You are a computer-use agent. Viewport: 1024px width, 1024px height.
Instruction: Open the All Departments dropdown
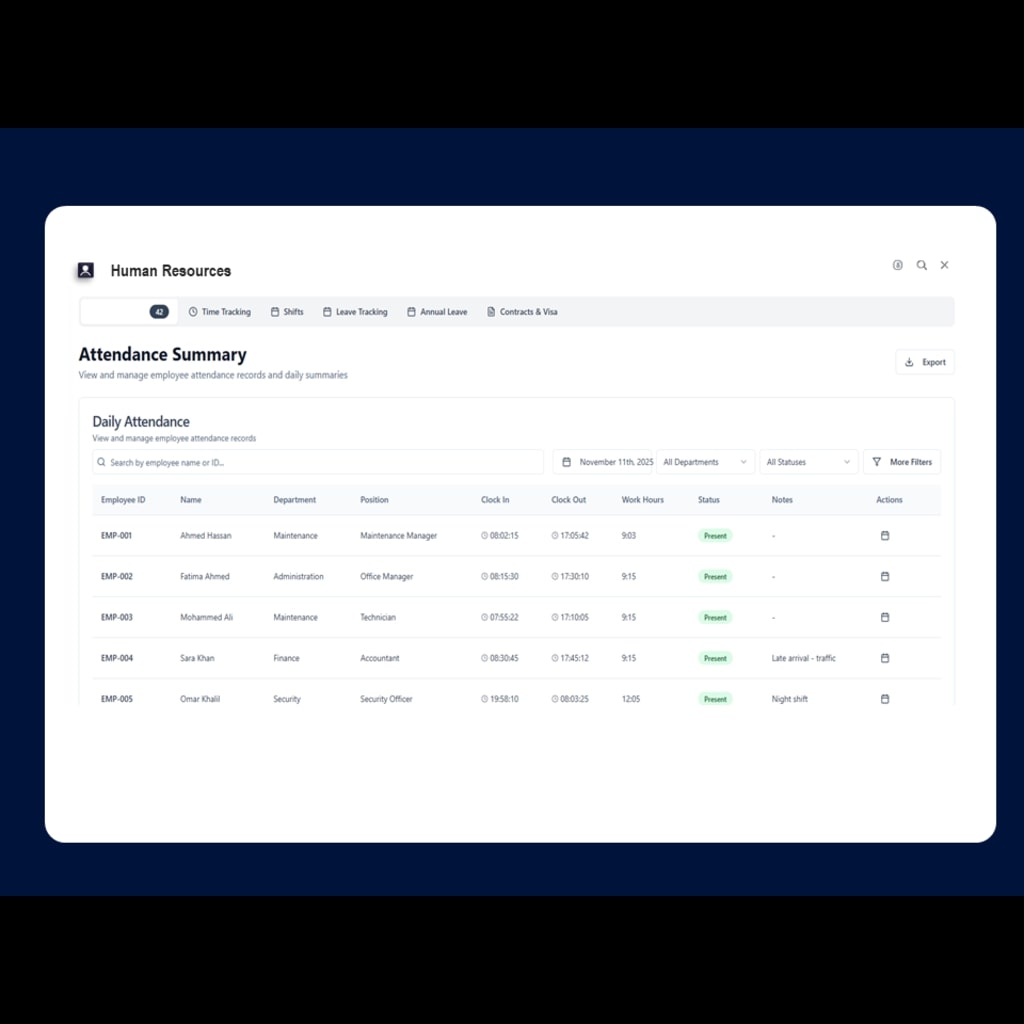click(x=705, y=461)
